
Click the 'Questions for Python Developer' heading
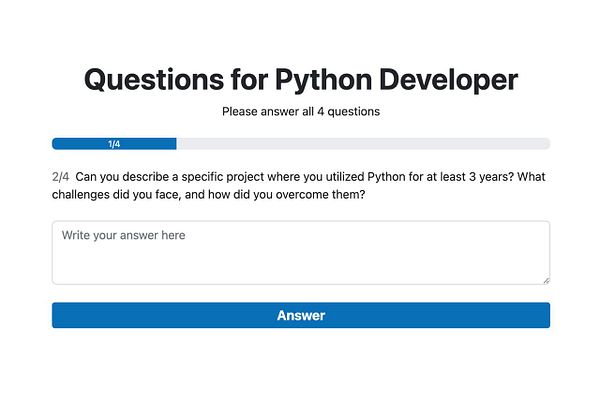coord(300,80)
